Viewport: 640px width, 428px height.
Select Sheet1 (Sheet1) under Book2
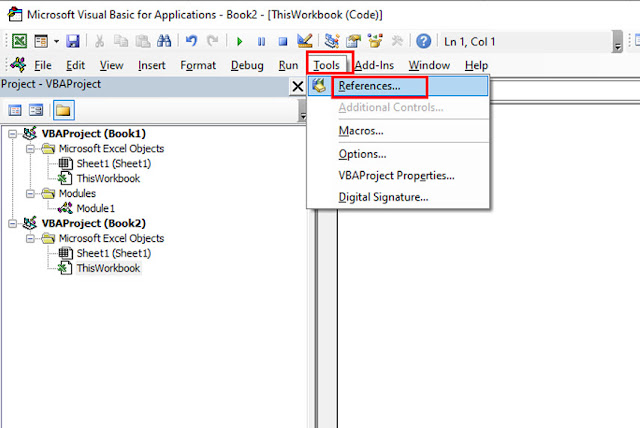(113, 253)
